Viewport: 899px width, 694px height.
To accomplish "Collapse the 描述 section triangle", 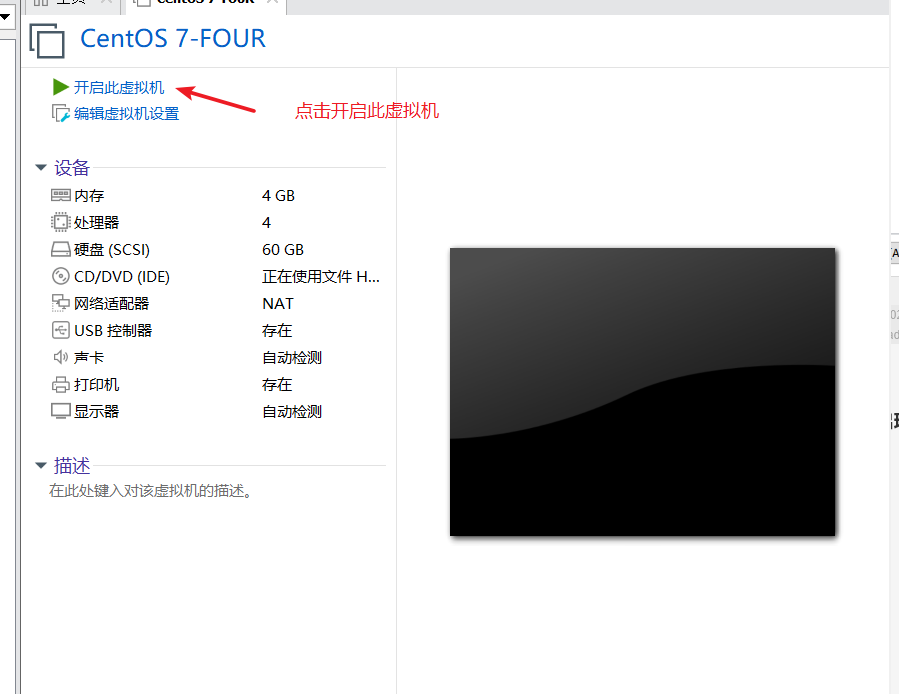I will click(41, 465).
